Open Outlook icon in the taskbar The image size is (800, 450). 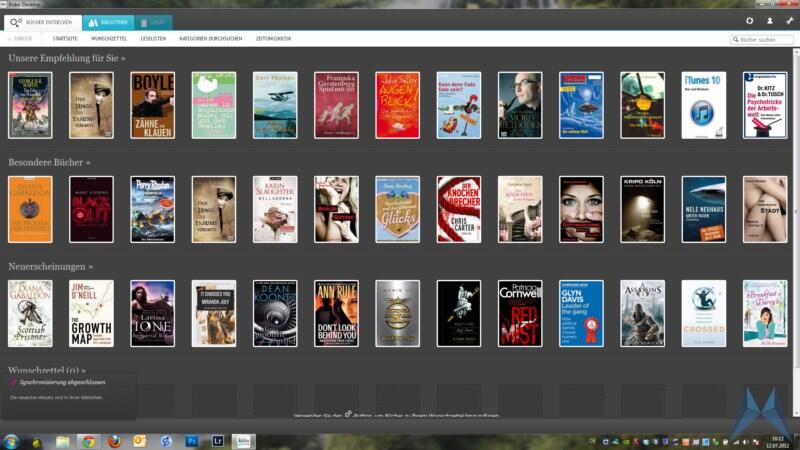tap(140, 441)
